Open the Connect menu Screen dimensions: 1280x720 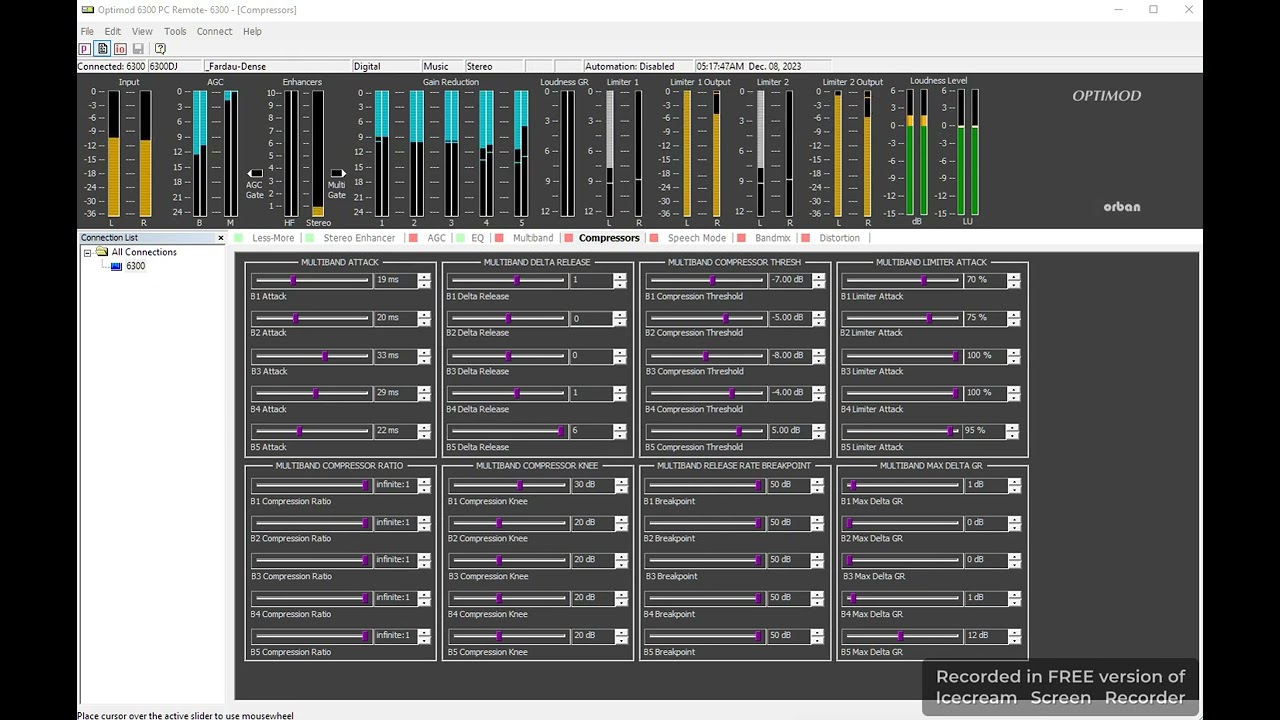click(x=214, y=31)
